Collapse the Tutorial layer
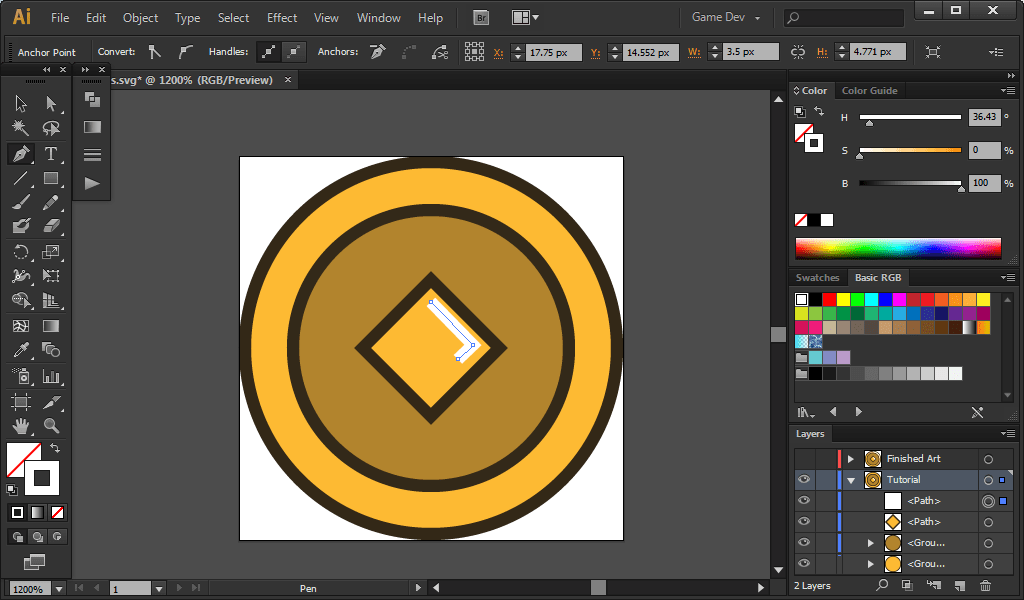 (x=851, y=480)
